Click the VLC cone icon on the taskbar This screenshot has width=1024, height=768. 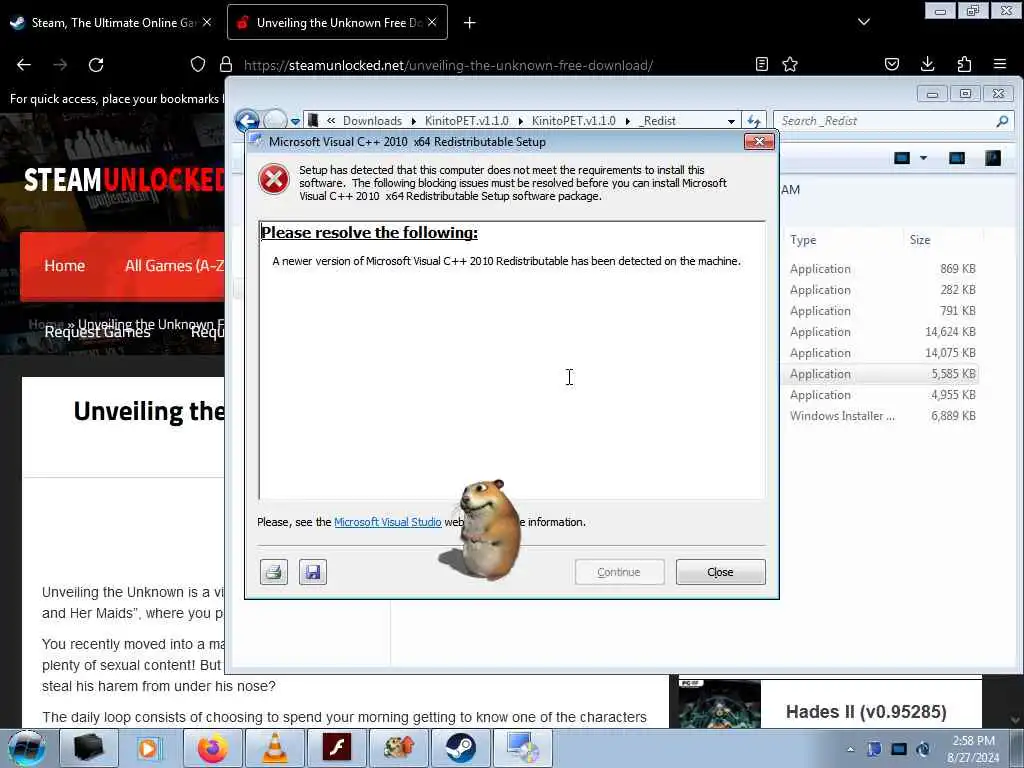(x=274, y=748)
